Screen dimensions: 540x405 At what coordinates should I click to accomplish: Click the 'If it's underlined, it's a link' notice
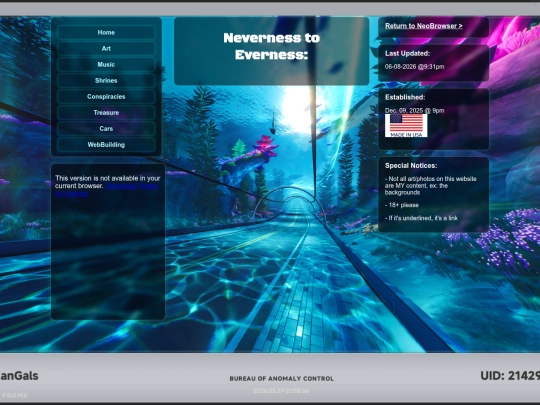coord(421,218)
